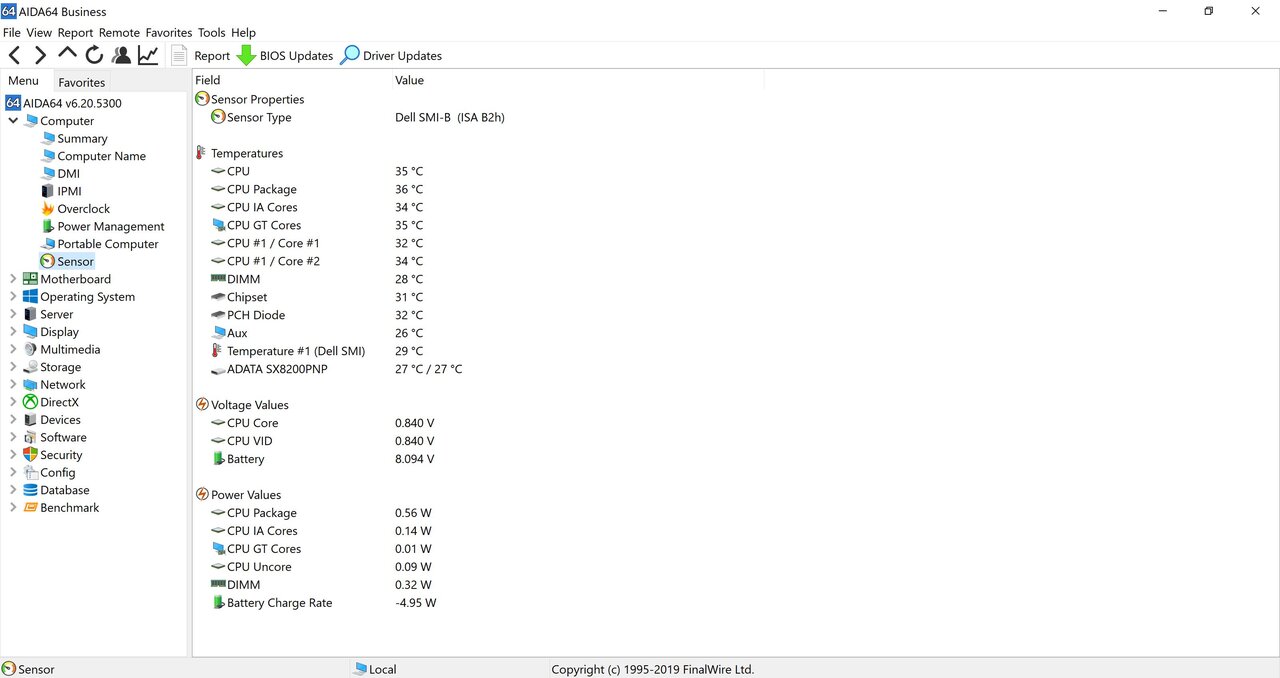Click the Storage drive icon

[x=30, y=367]
